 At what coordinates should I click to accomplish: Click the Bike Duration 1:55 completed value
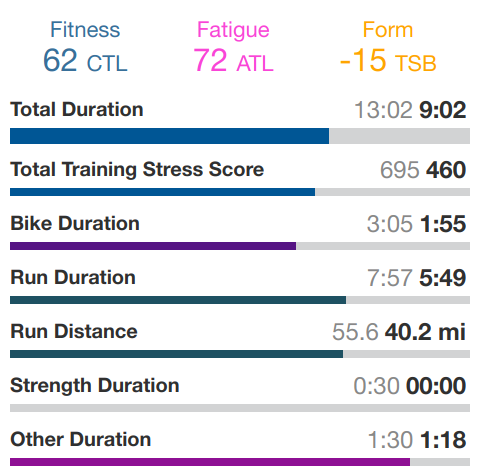click(443, 224)
